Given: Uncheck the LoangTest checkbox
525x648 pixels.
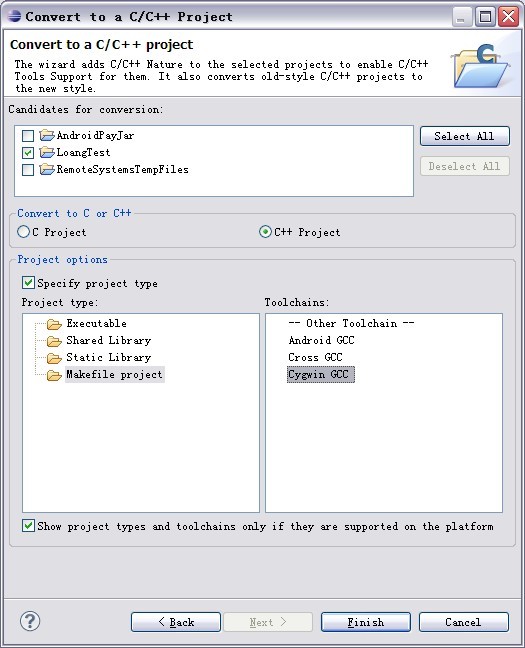Looking at the screenshot, I should coord(28,153).
